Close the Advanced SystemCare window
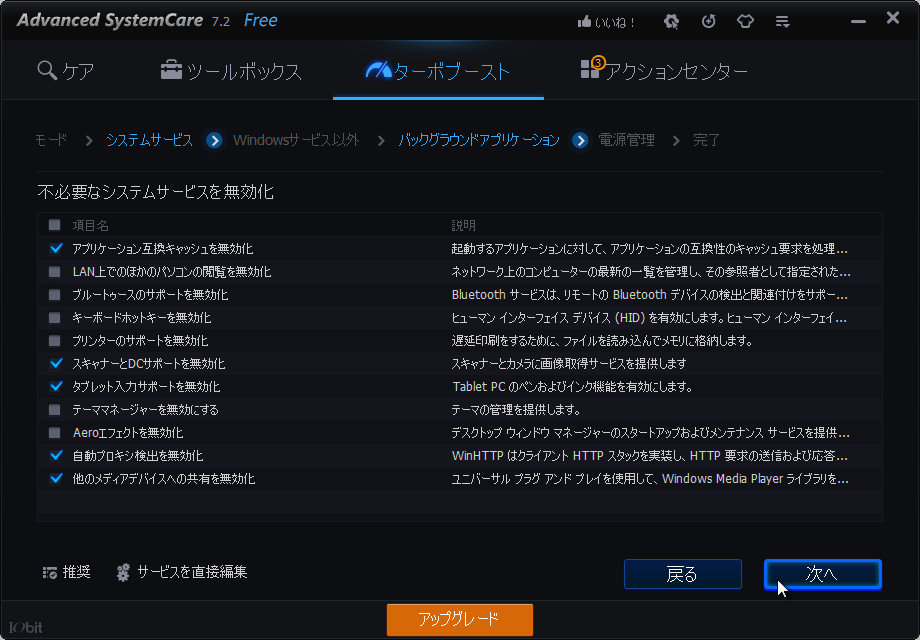Viewport: 920px width, 640px height. [x=893, y=18]
